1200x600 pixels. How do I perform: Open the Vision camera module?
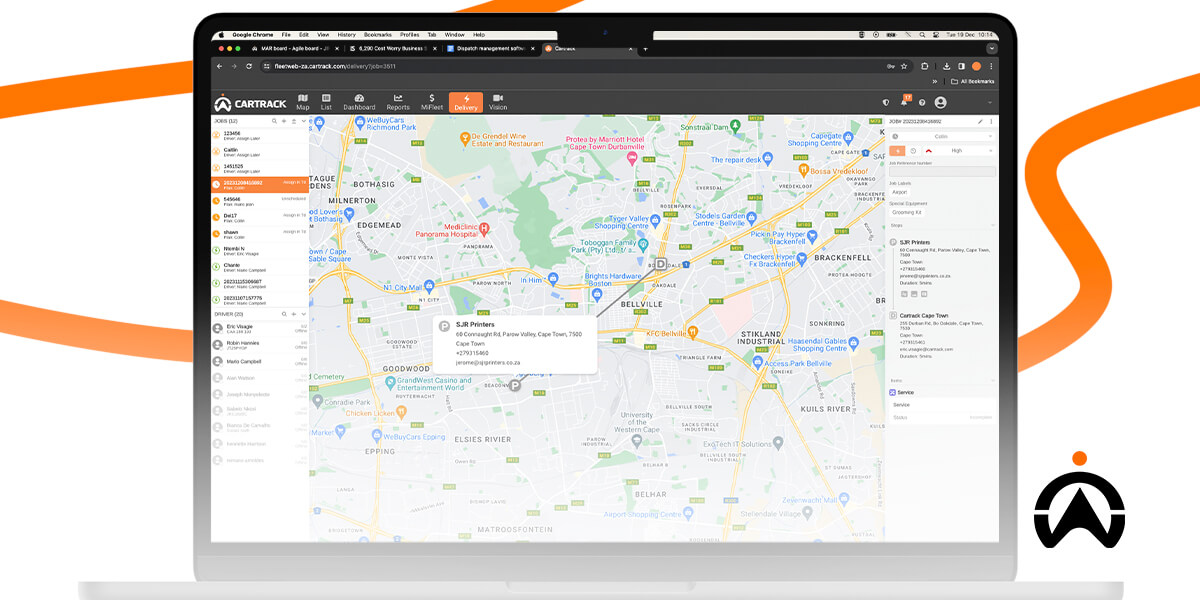(x=497, y=101)
